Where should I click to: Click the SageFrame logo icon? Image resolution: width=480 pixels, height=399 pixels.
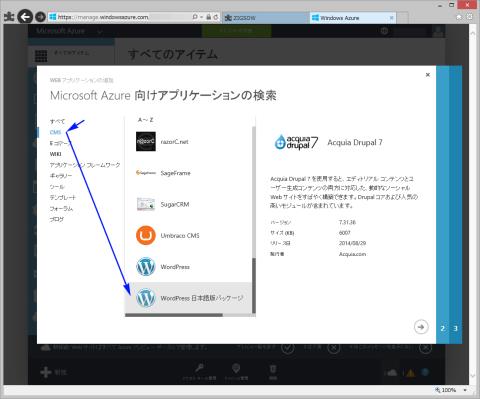tap(146, 173)
